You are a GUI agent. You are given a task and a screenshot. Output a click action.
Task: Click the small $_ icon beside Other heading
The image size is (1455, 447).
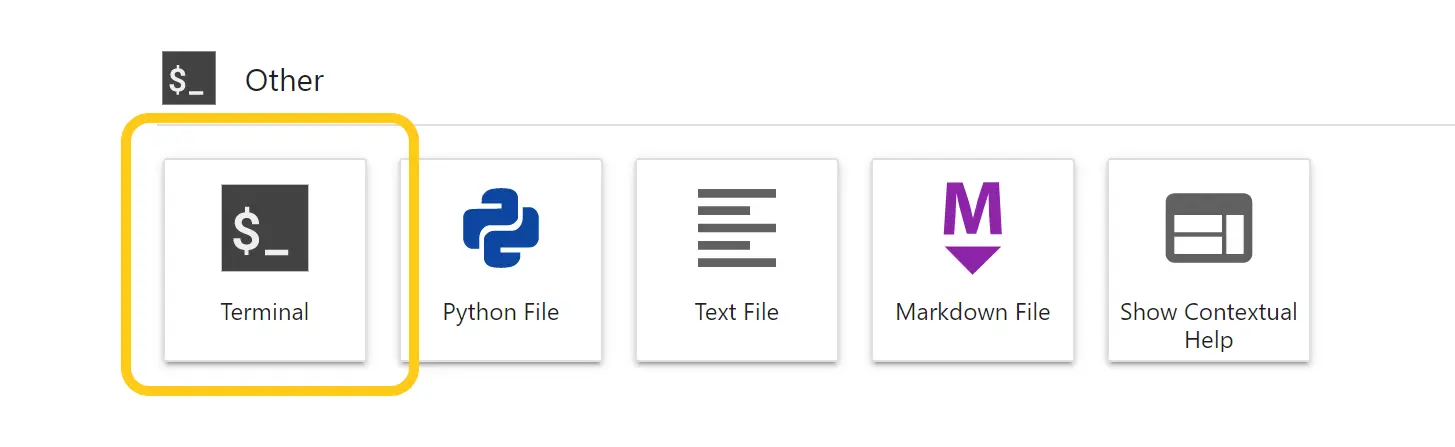coord(189,79)
